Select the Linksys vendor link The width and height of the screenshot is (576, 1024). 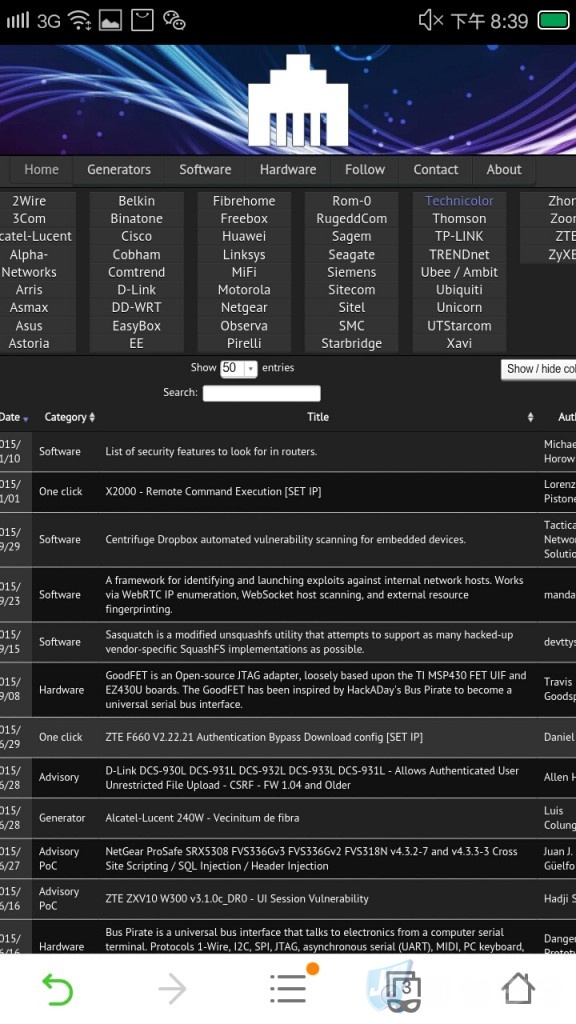click(x=244, y=255)
